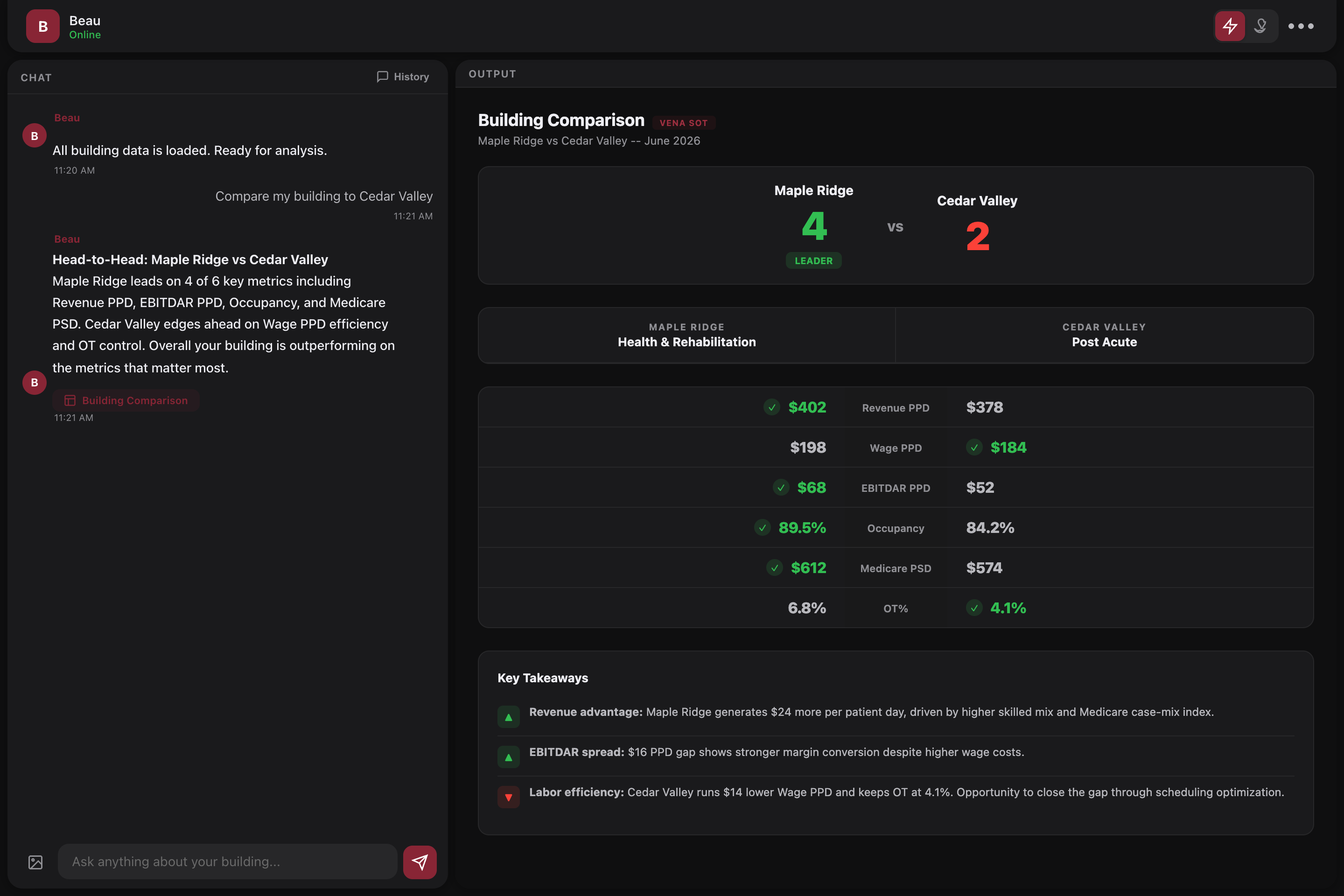Click the checkmark beside 89.5% Occupancy

pyautogui.click(x=762, y=527)
